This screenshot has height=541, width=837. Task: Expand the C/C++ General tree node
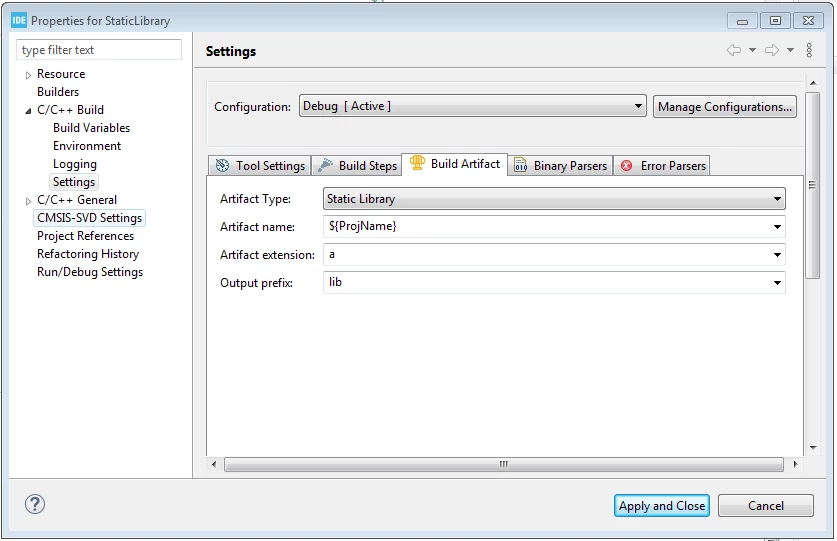[28, 201]
